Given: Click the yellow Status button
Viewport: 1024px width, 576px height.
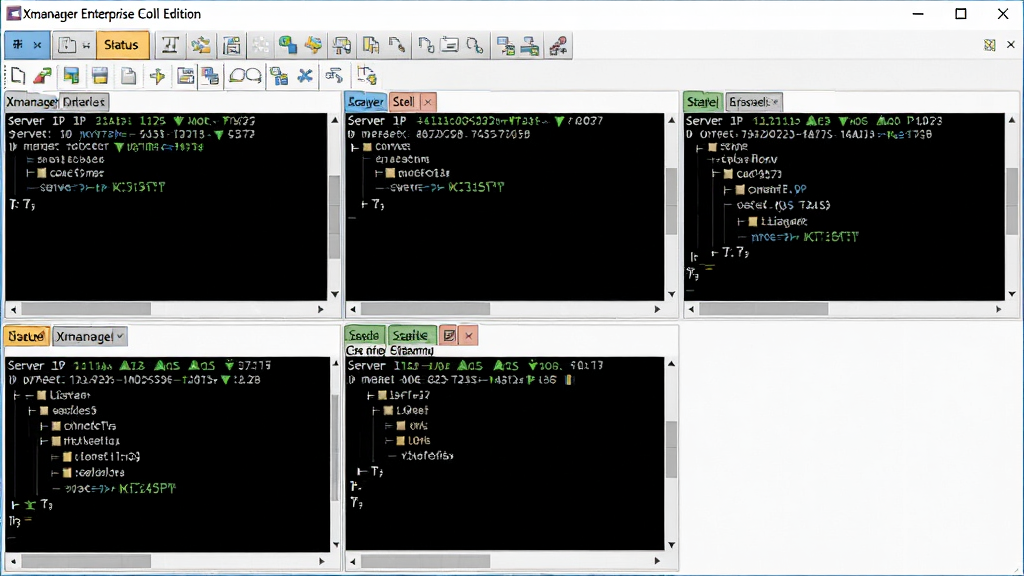Looking at the screenshot, I should pos(122,45).
